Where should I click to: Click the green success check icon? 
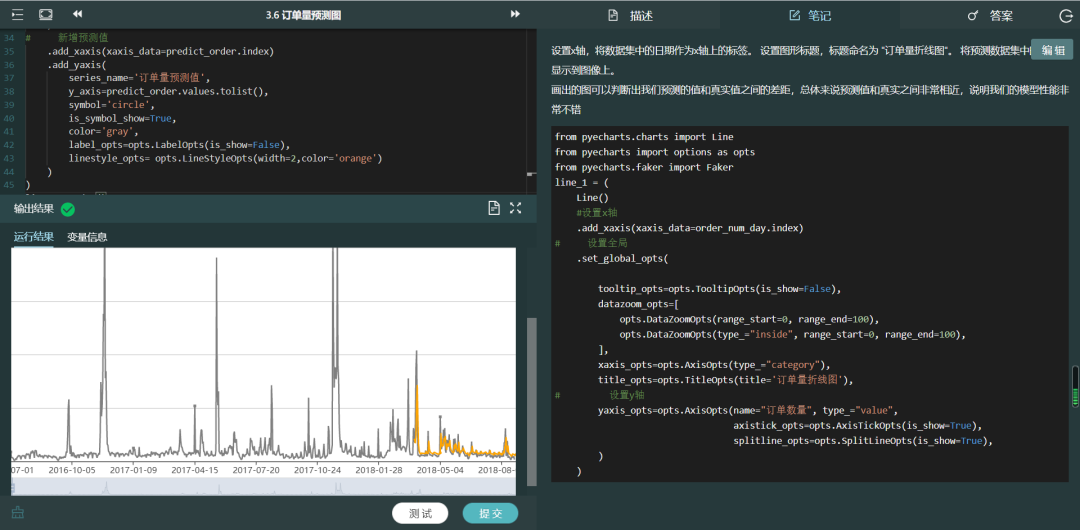68,210
